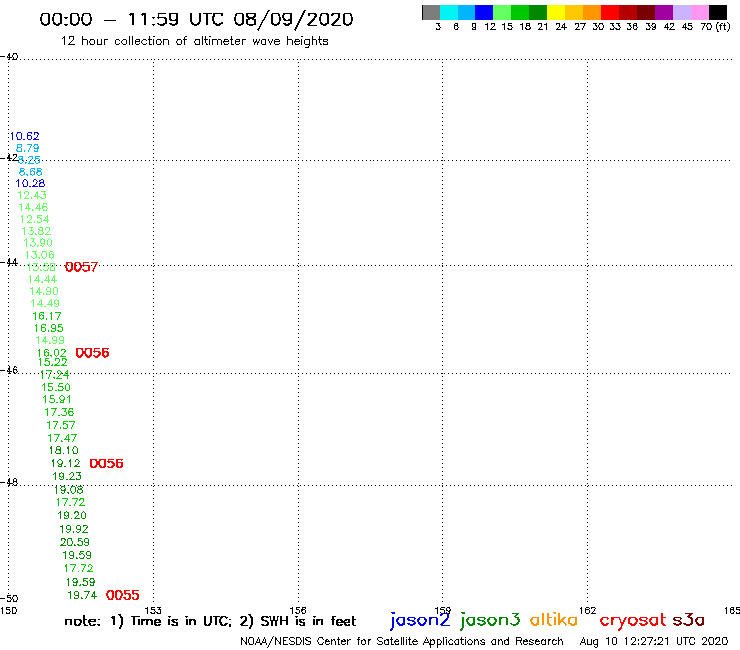Click wave height value '12.43'

pyautogui.click(x=32, y=195)
